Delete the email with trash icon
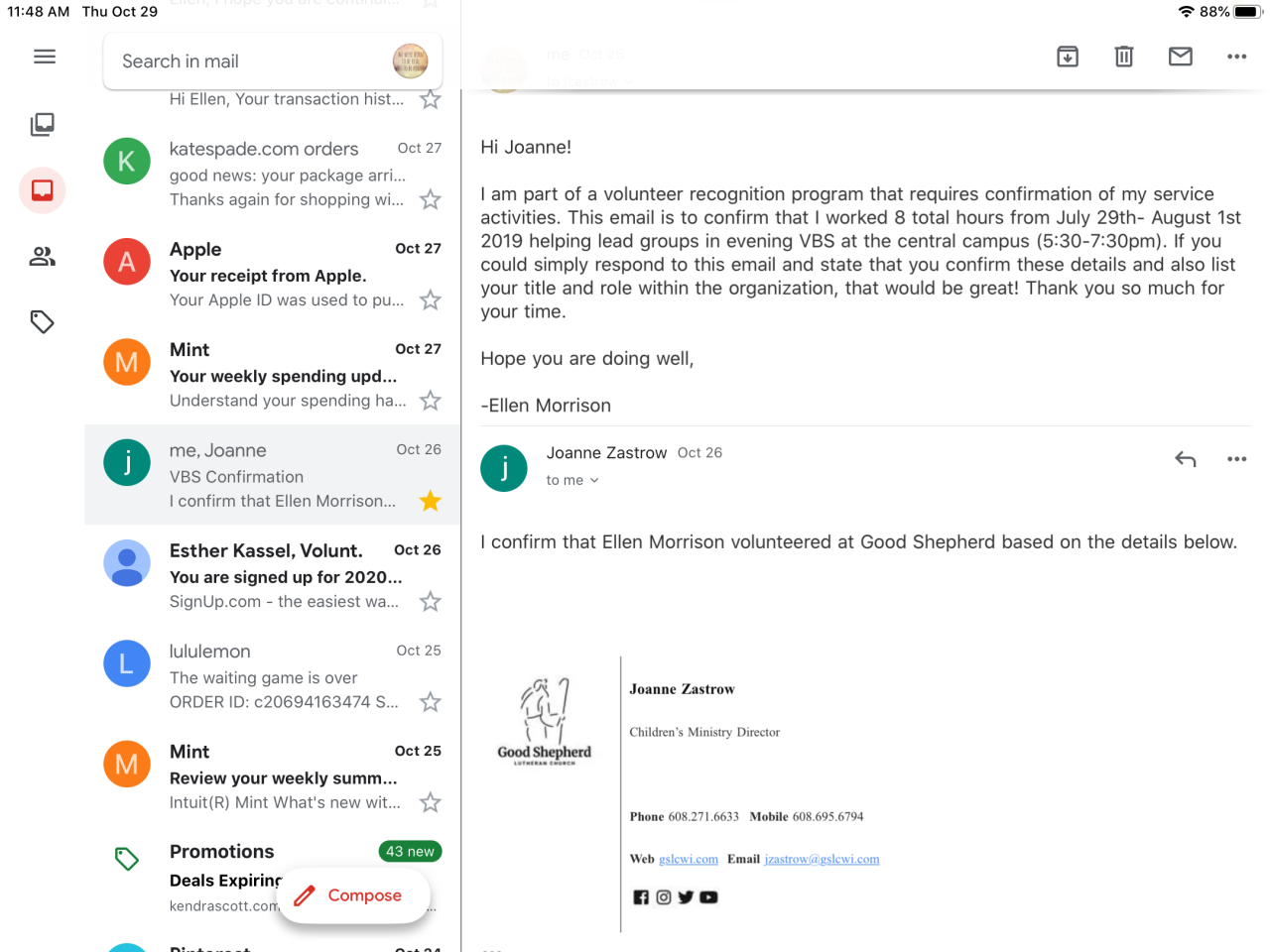Image resolution: width=1270 pixels, height=952 pixels. 1124,57
